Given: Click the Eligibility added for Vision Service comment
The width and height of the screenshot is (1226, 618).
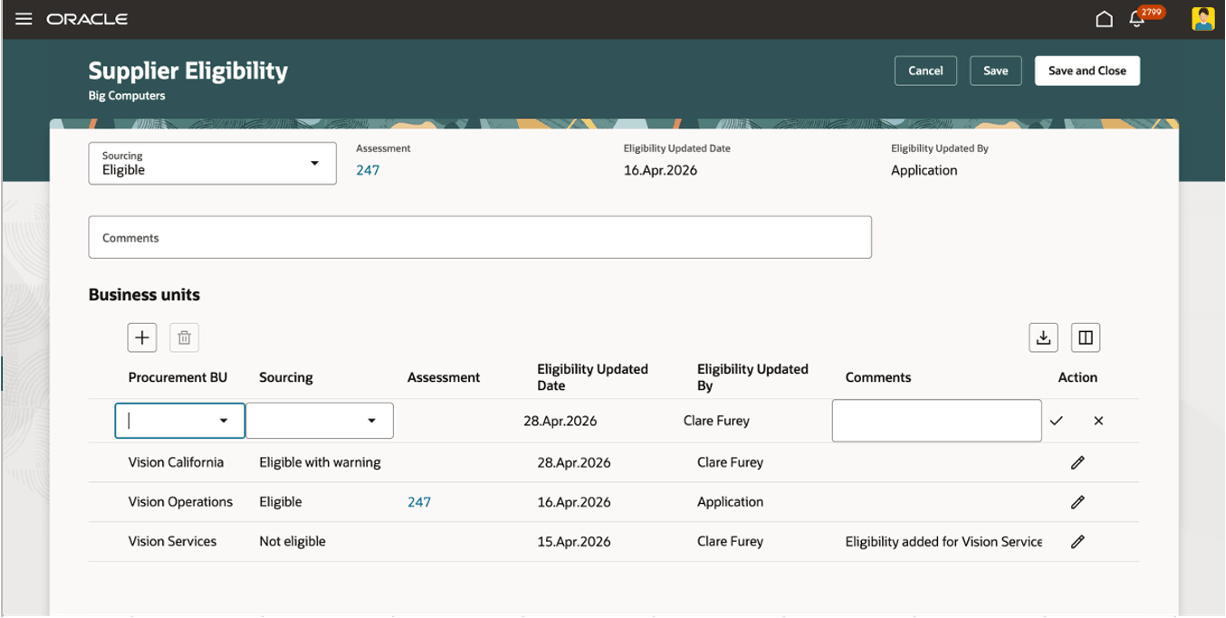Looking at the screenshot, I should coord(943,541).
